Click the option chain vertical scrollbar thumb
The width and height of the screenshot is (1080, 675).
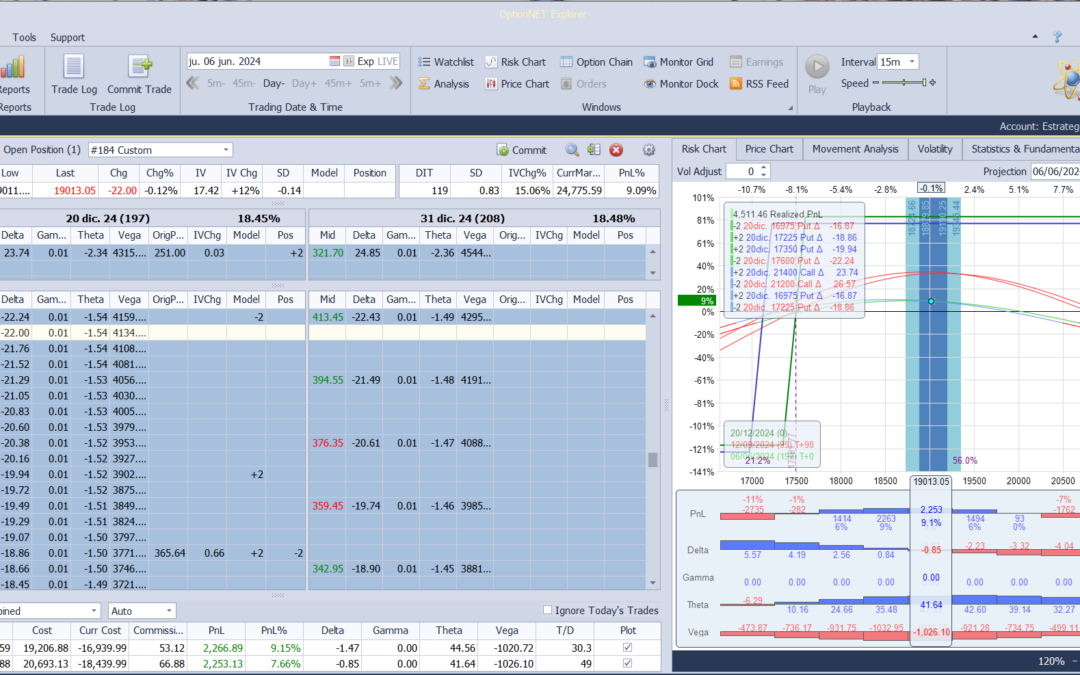coord(653,459)
